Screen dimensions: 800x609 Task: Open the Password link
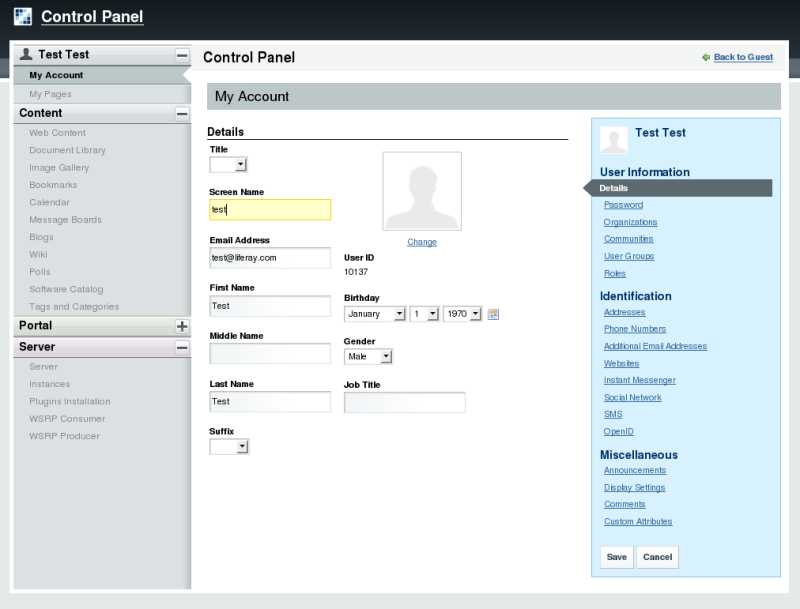pos(623,205)
